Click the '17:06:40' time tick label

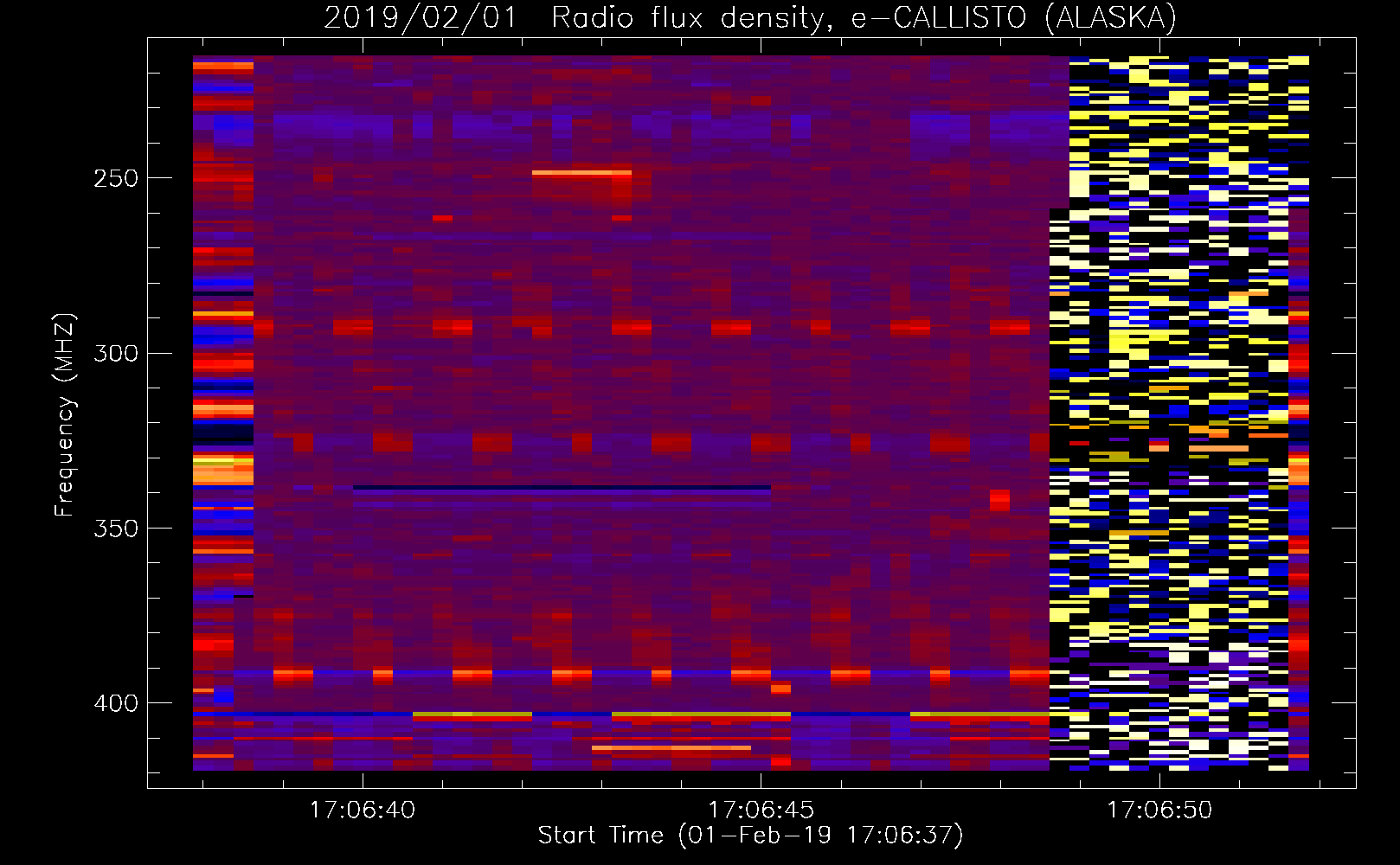tap(363, 810)
